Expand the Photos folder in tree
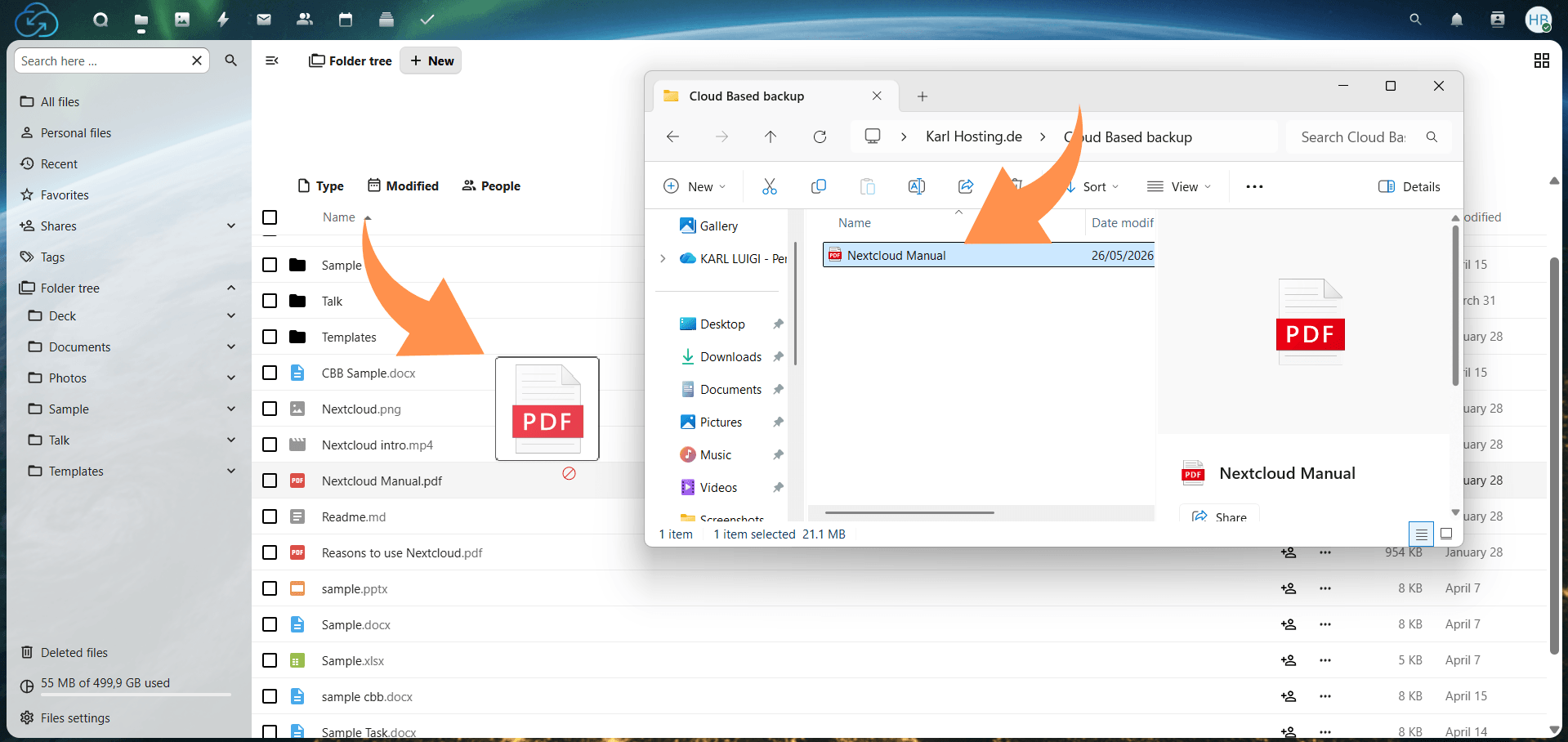The width and height of the screenshot is (1568, 742). click(x=231, y=378)
